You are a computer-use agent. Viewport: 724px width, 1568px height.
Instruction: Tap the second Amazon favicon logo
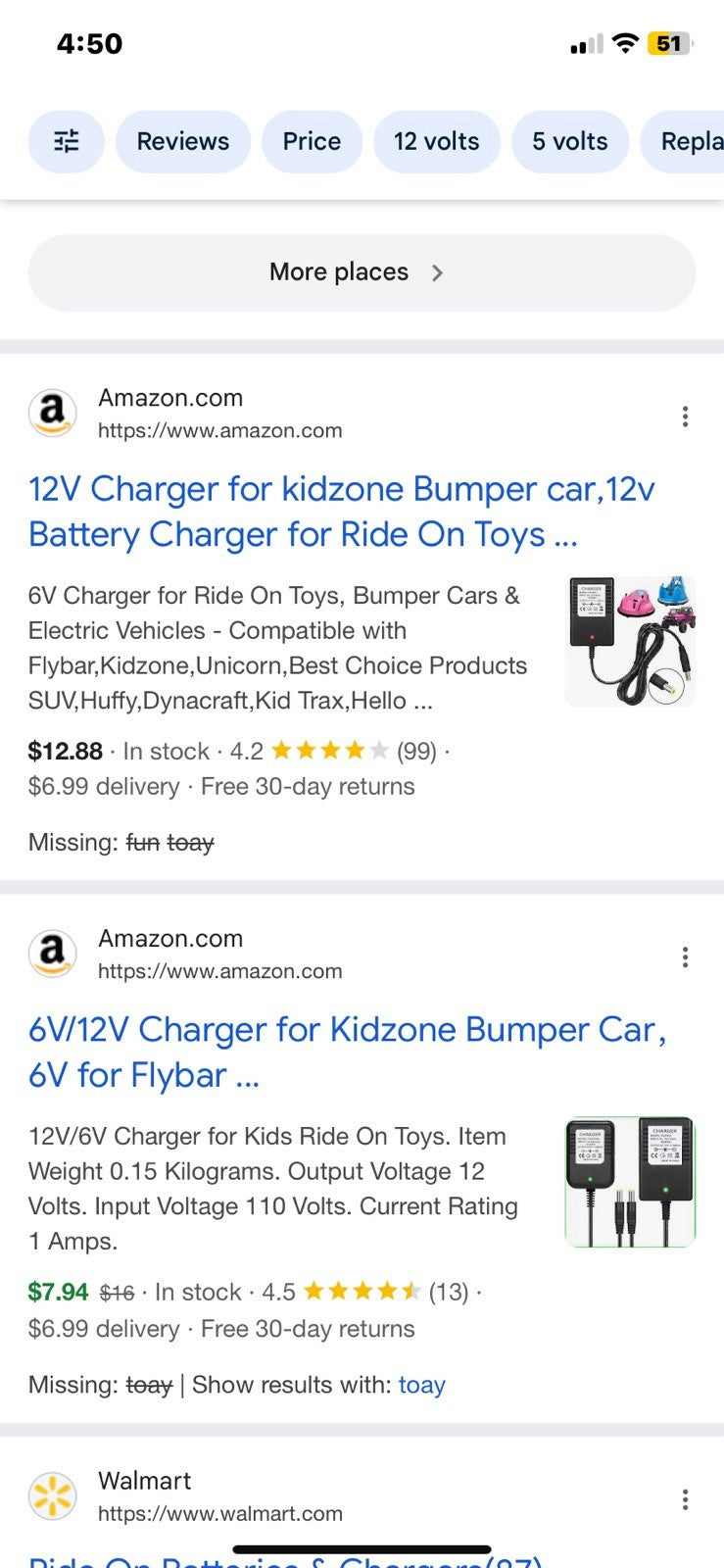coord(53,954)
